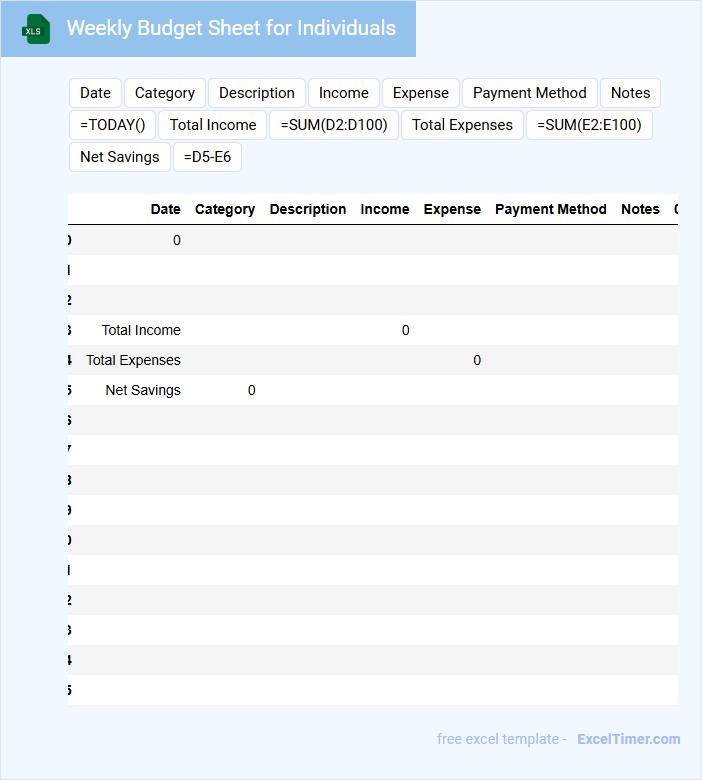Viewport: 702px width, 780px height.
Task: Click the =SUM(D2:D100) formula chip
Action: point(334,125)
